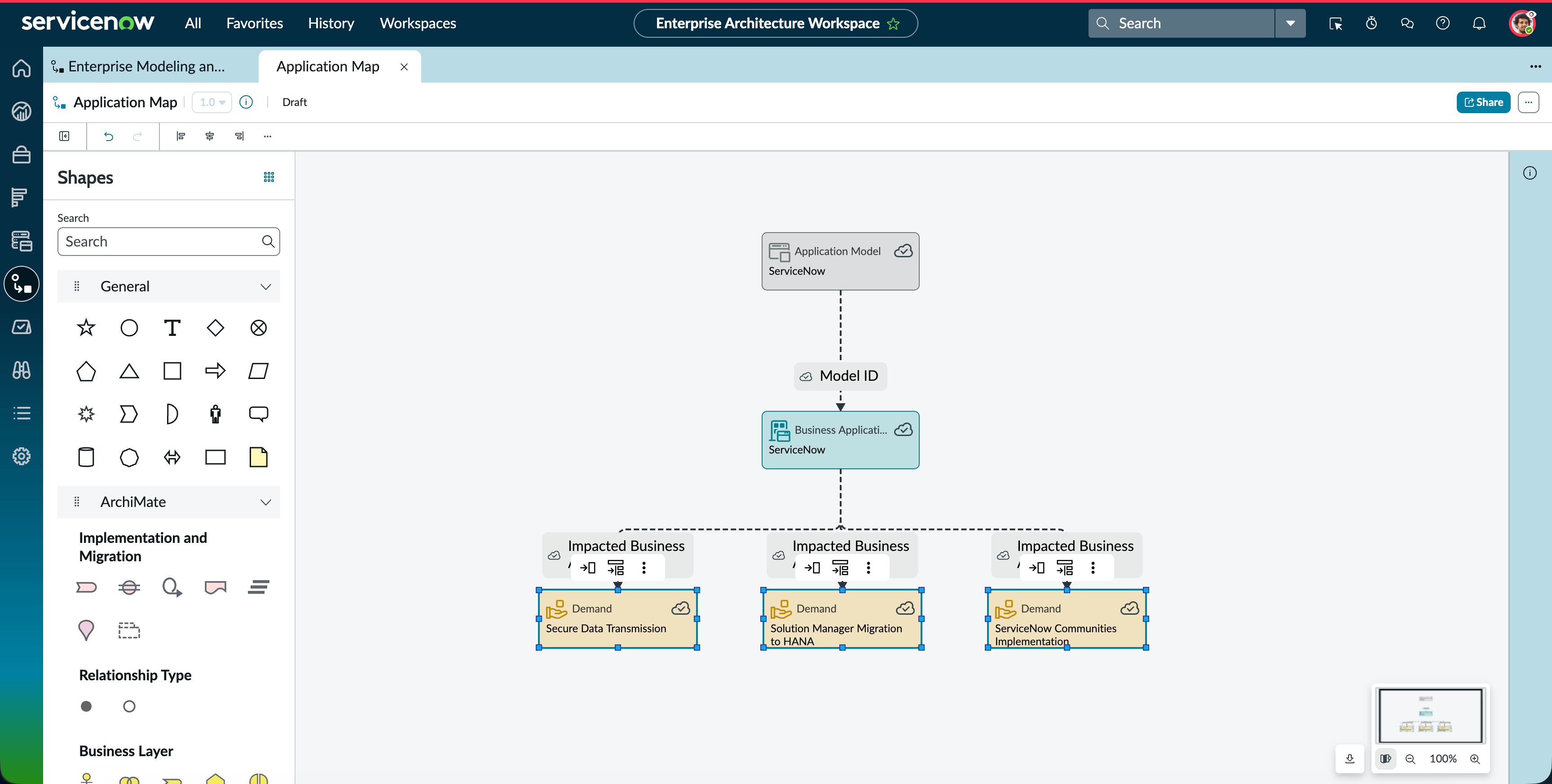Select the diamond shape
This screenshot has width=1552, height=784.
(215, 328)
